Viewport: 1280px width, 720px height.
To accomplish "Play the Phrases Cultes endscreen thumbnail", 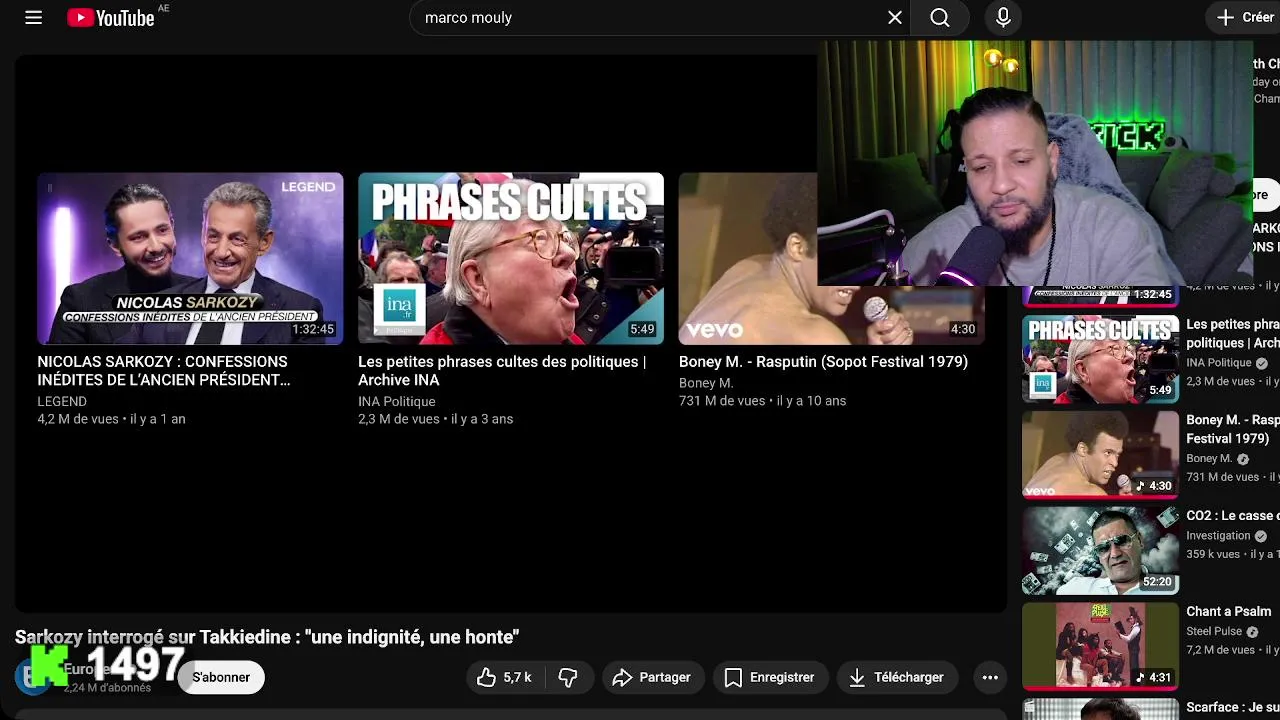I will (511, 259).
